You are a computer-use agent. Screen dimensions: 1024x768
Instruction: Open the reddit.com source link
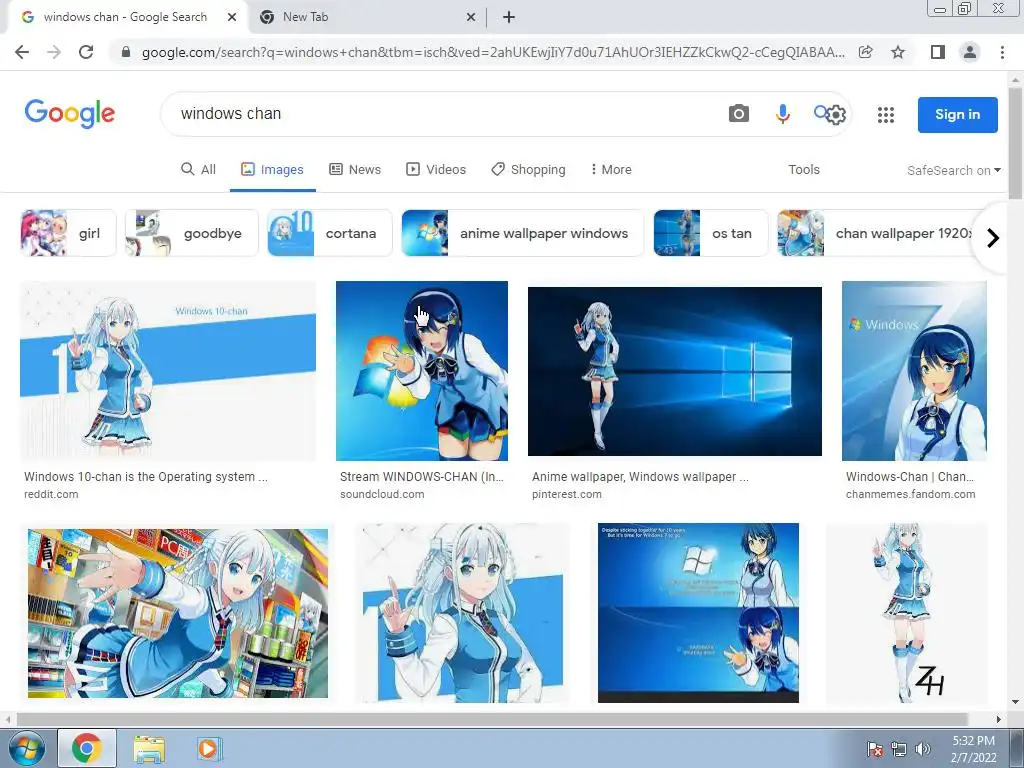[x=51, y=494]
